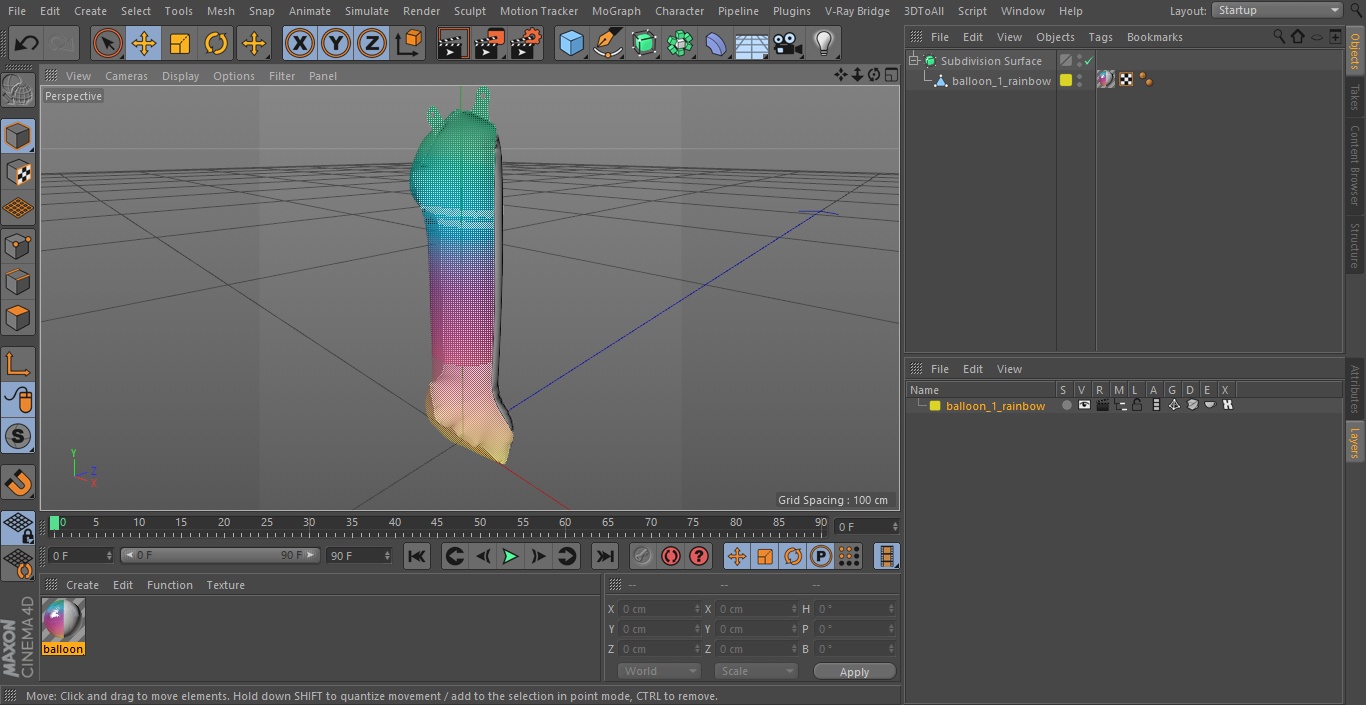Open the World coordinate dropdown
Viewport: 1366px width, 705px height.
[x=659, y=671]
